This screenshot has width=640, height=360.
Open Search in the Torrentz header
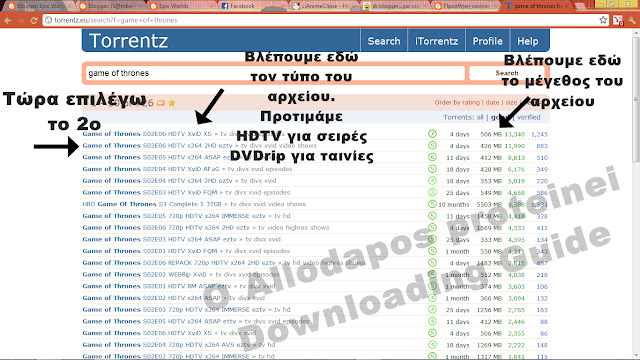pyautogui.click(x=384, y=41)
